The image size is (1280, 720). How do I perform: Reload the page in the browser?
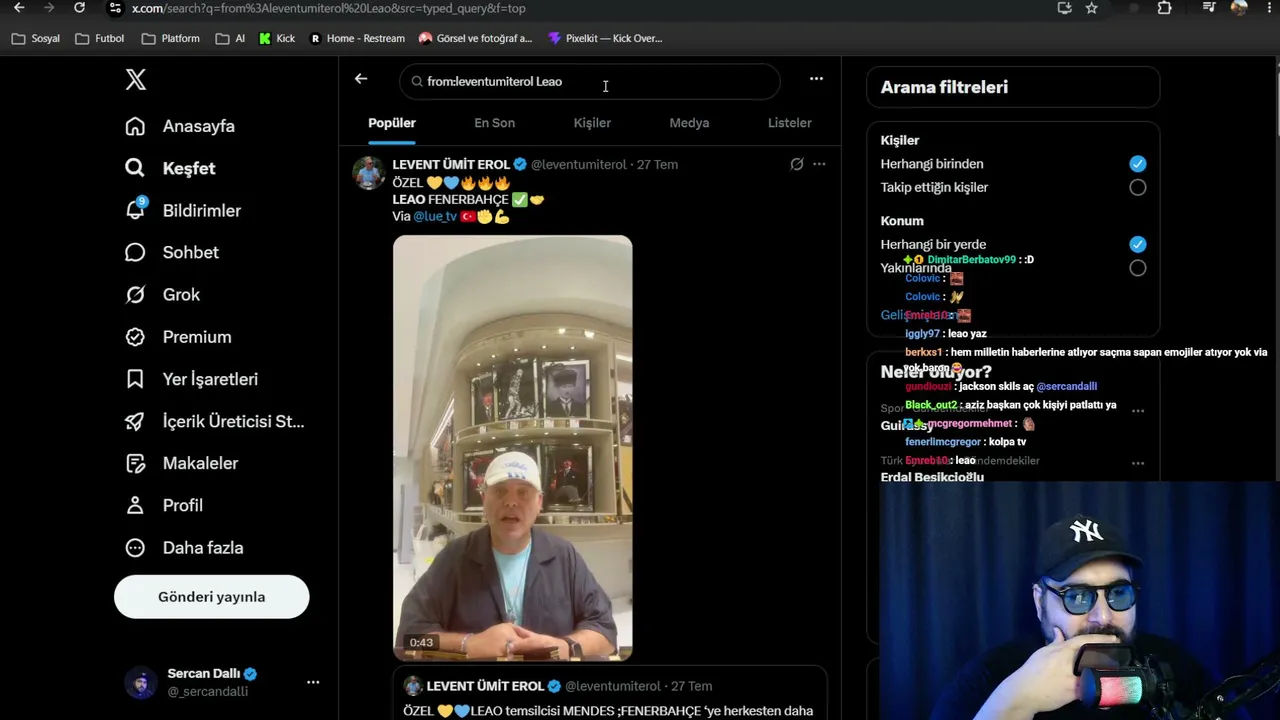pos(79,8)
